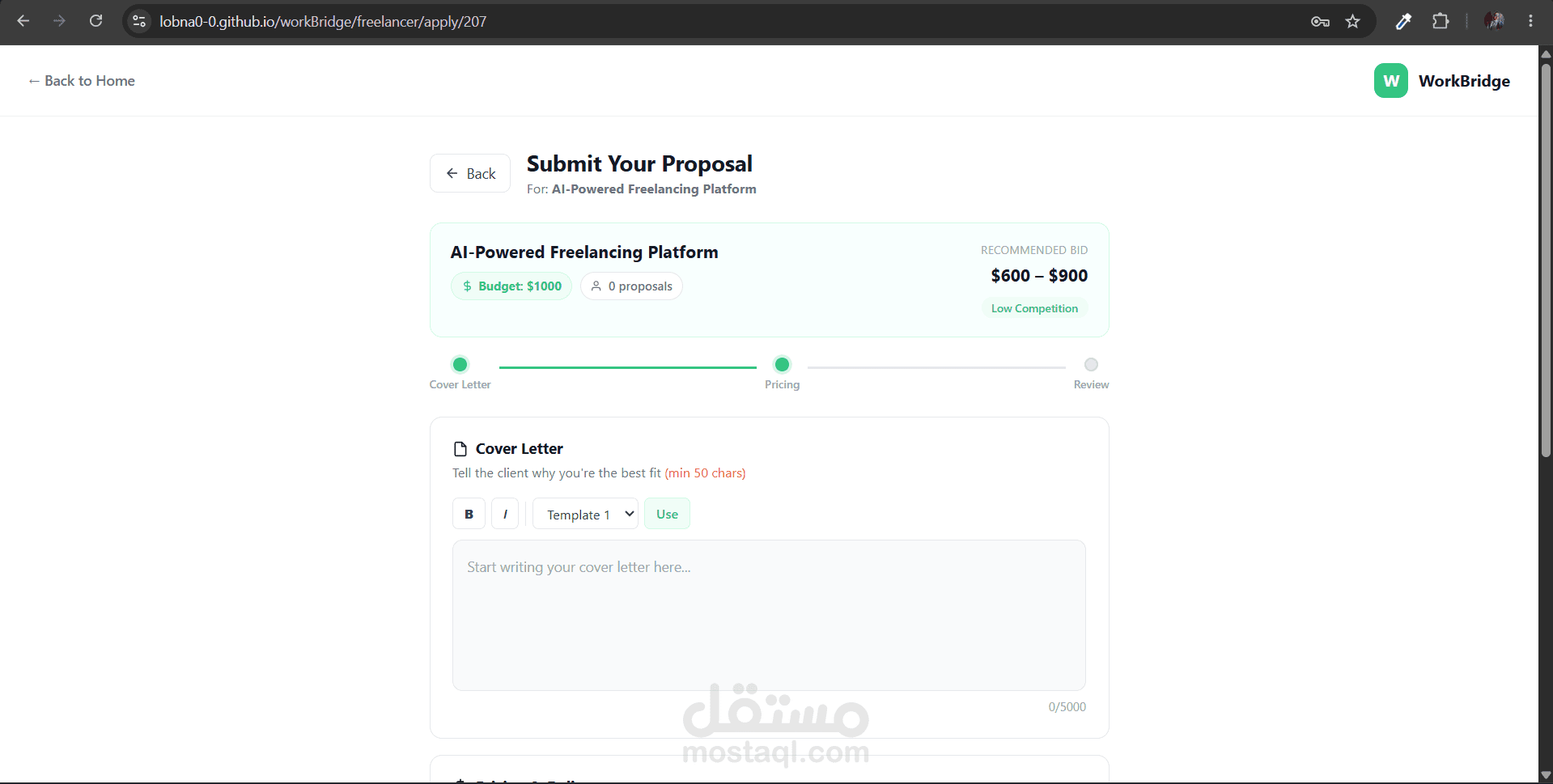The height and width of the screenshot is (784, 1553).
Task: Bookmark this page with the star icon
Action: pos(1352,22)
